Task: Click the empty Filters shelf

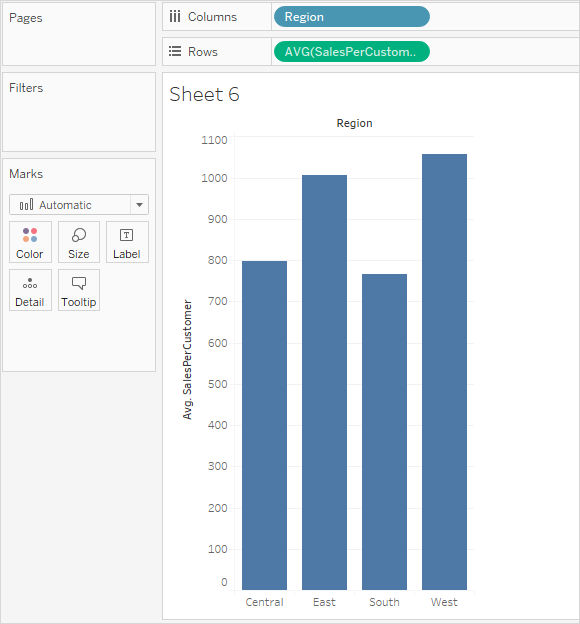Action: [x=79, y=112]
